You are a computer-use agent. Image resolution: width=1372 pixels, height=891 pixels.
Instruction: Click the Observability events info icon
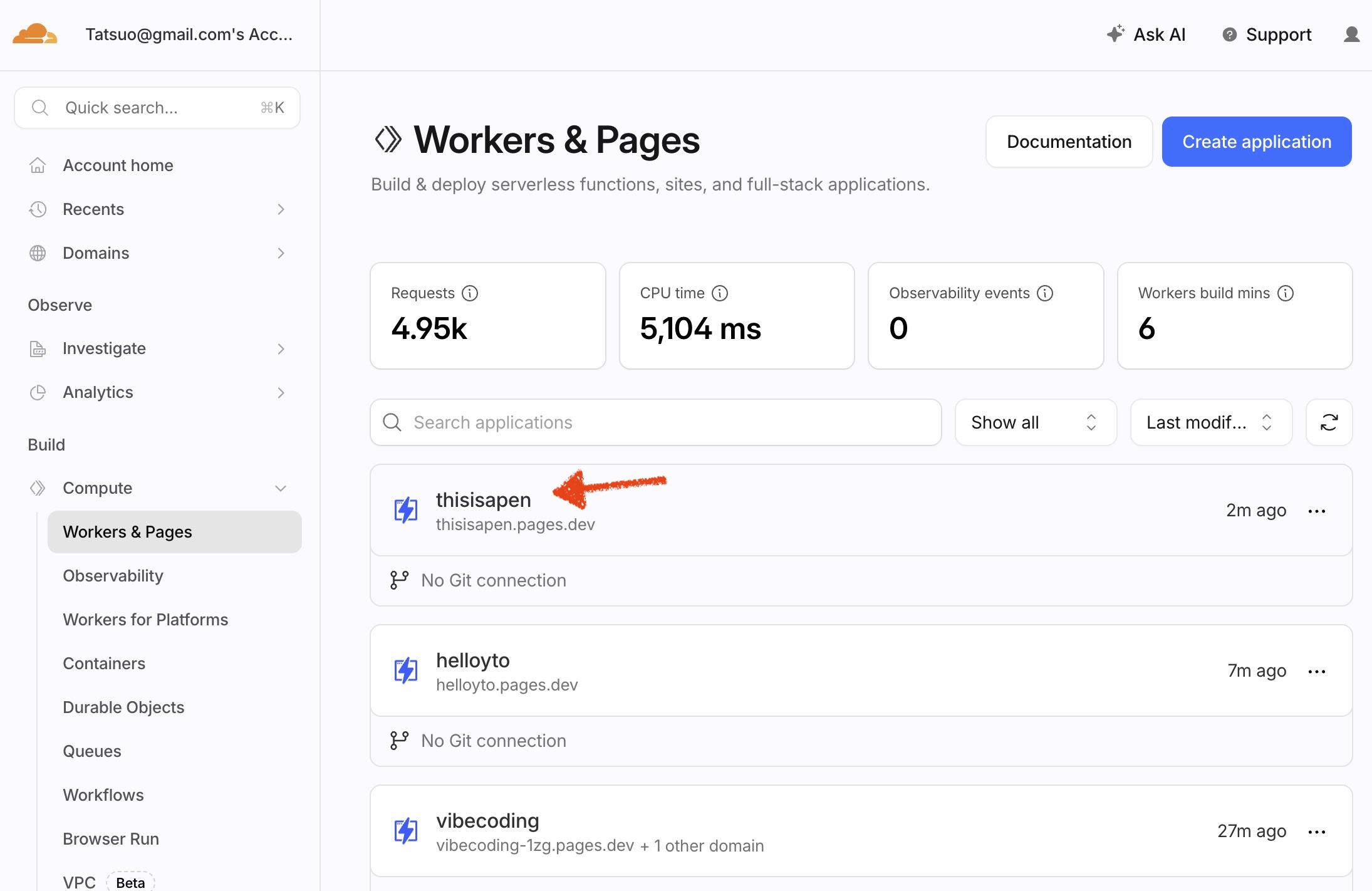(1045, 293)
